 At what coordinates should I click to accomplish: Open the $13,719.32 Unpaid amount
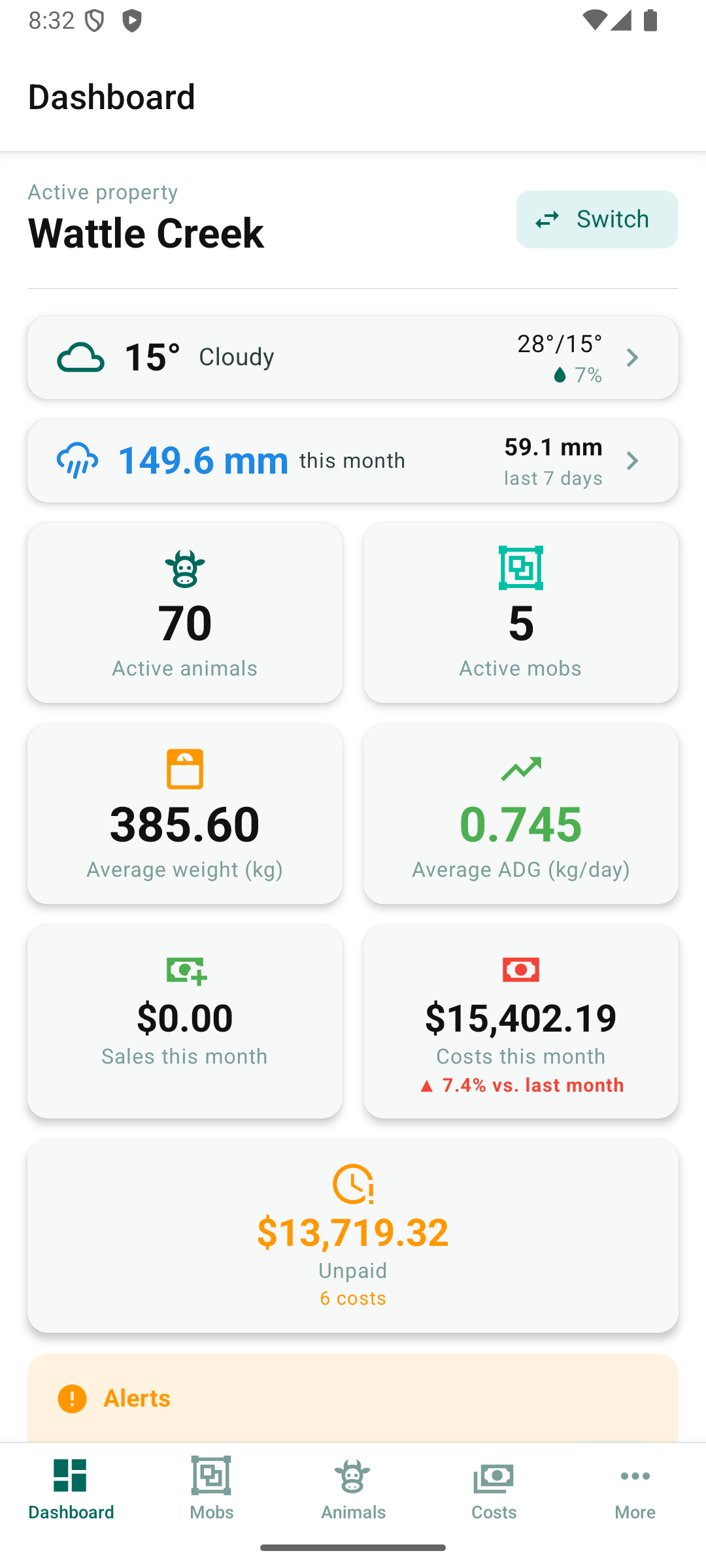click(353, 1232)
